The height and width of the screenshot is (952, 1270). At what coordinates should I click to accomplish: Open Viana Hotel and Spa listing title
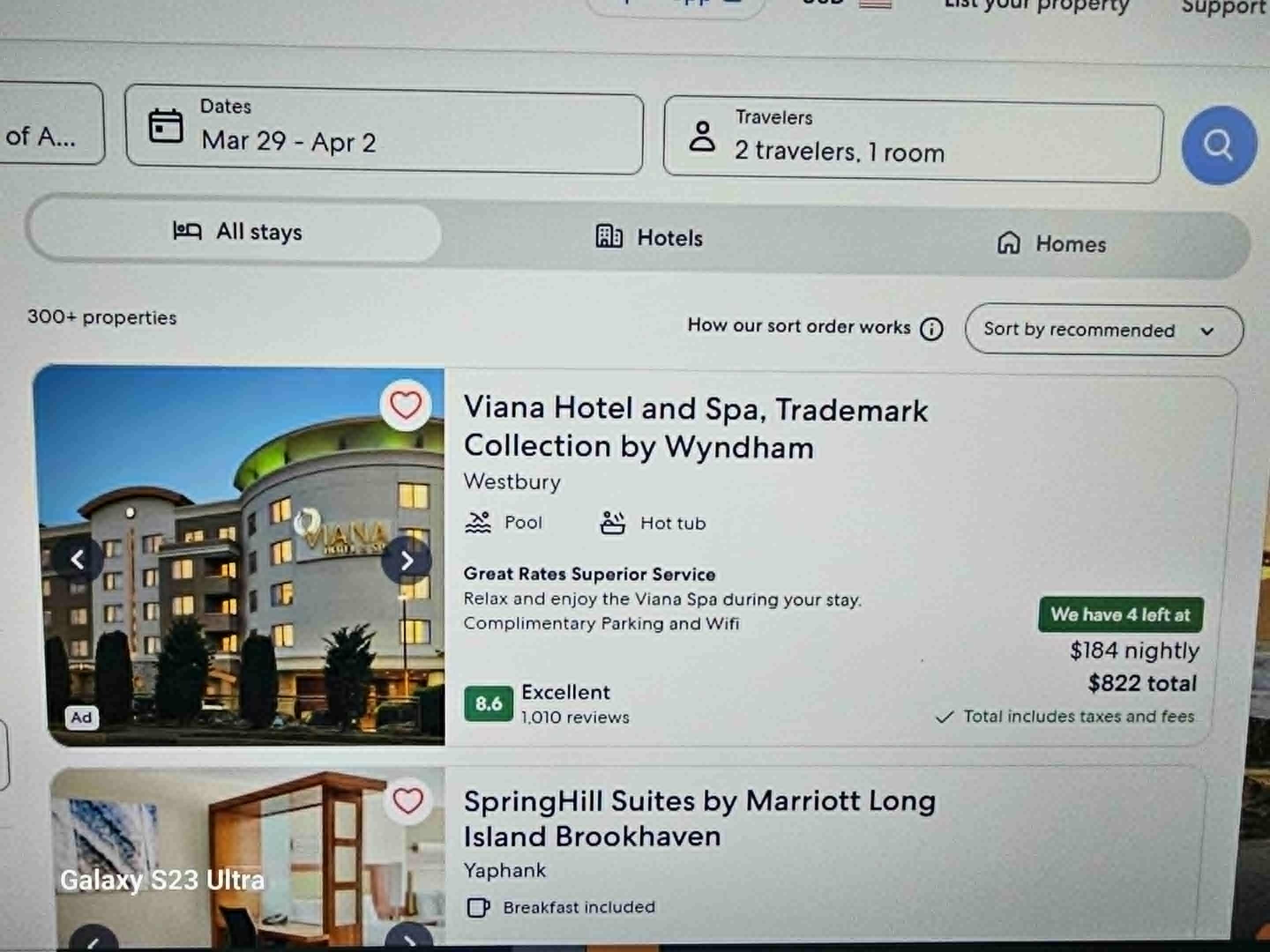696,428
